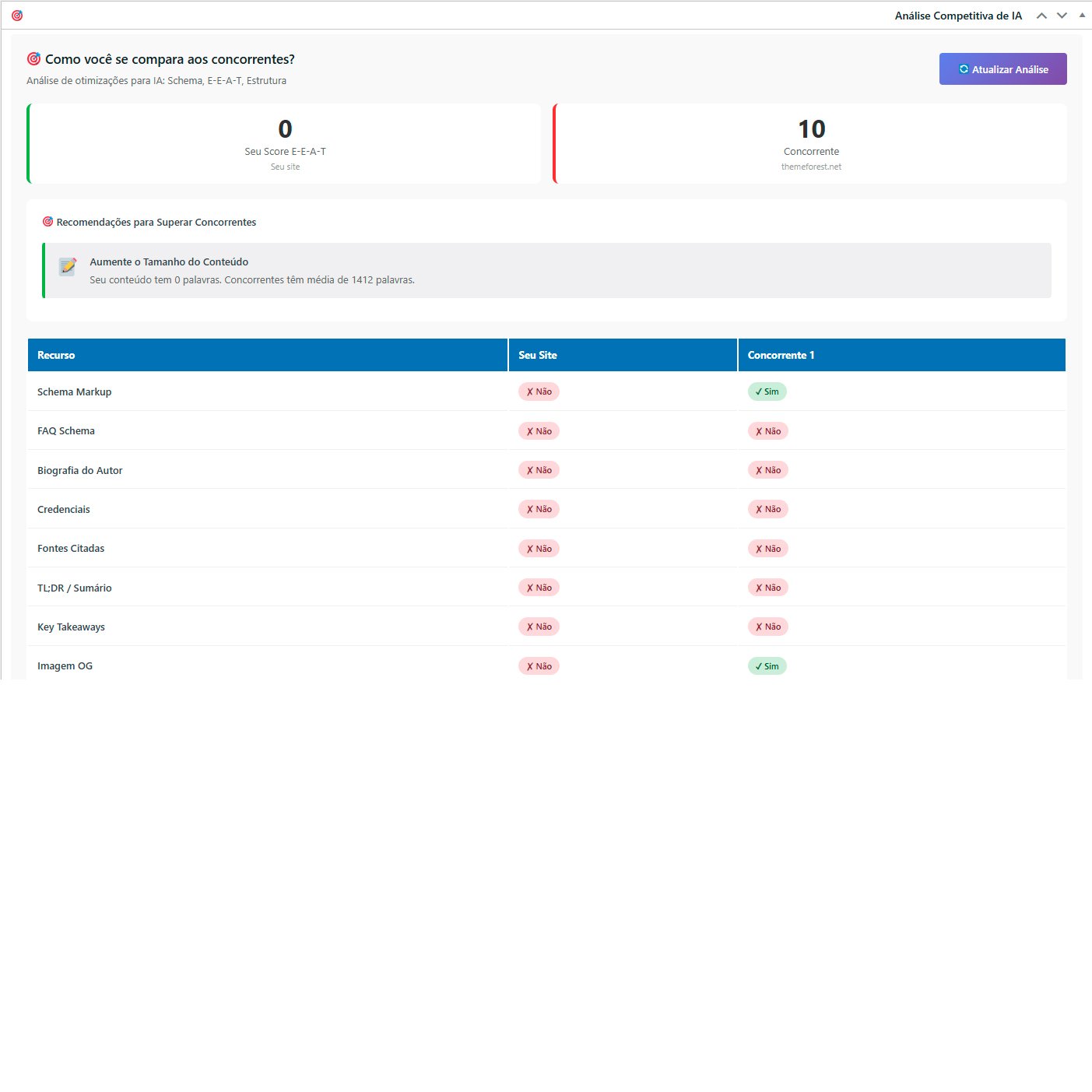Click the target icon in the panel header
The image size is (1092, 1092).
17,16
